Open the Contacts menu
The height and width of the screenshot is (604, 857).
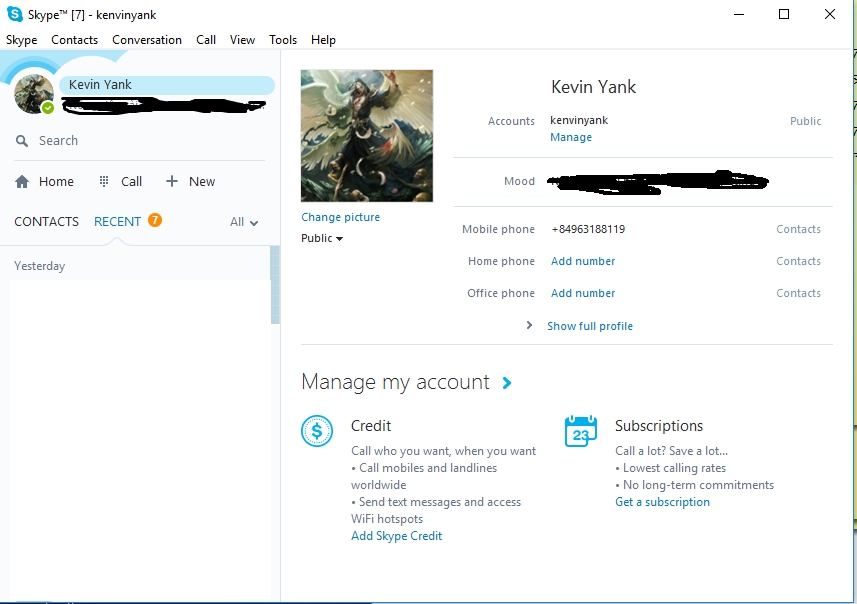point(74,40)
